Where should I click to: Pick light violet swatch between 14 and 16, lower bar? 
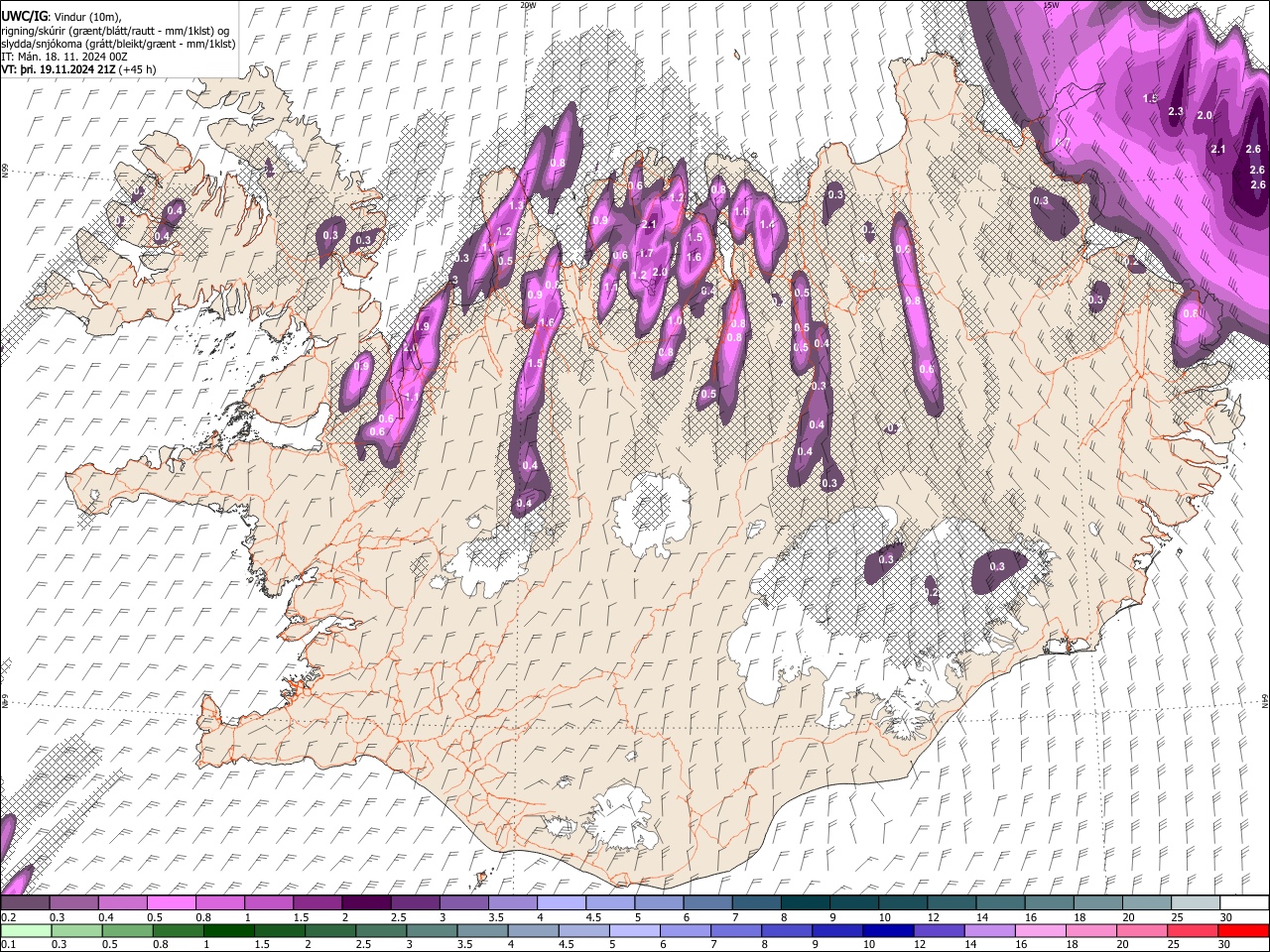tap(988, 930)
